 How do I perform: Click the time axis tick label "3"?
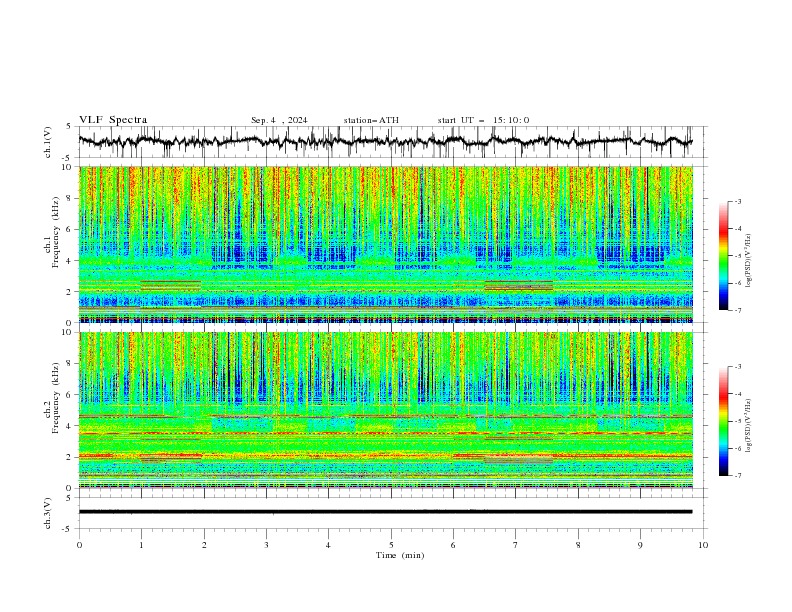pyautogui.click(x=266, y=545)
